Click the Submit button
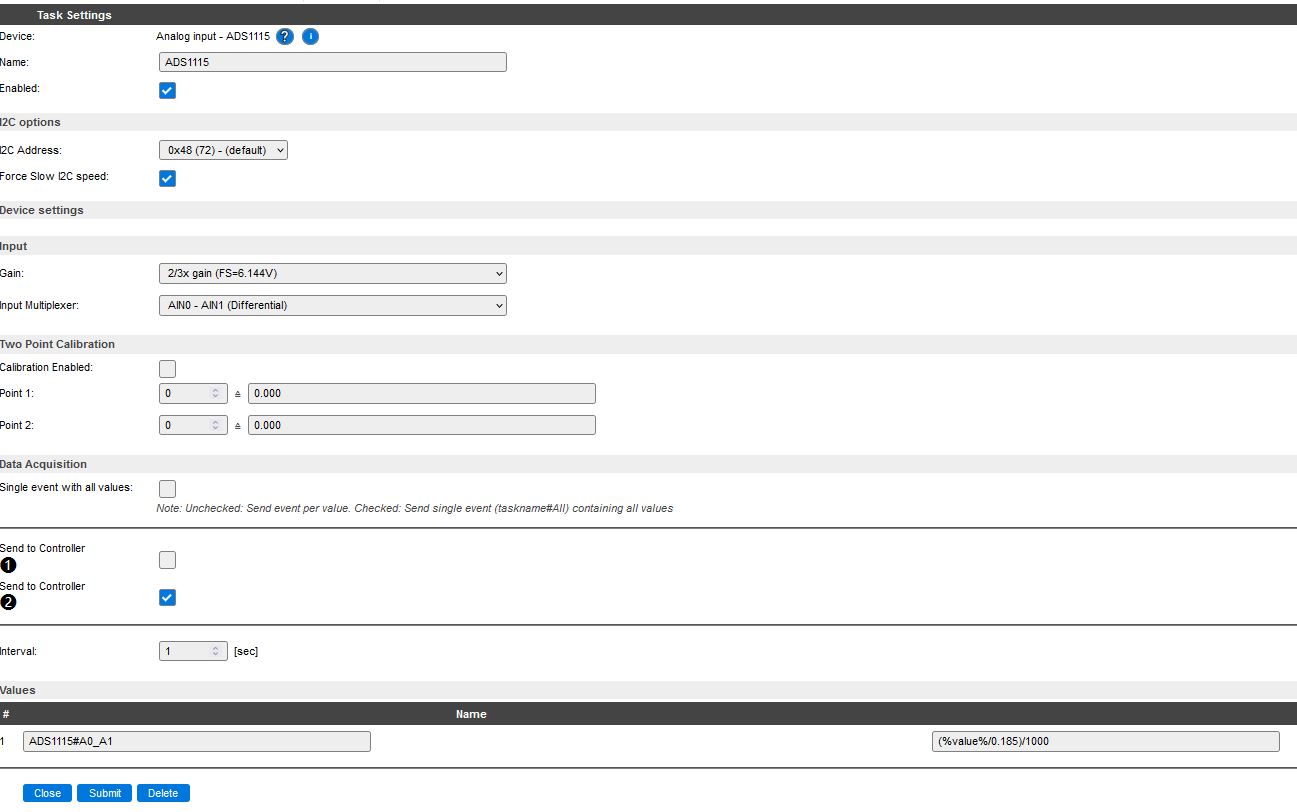Screen dimensions: 1297x812 point(105,793)
